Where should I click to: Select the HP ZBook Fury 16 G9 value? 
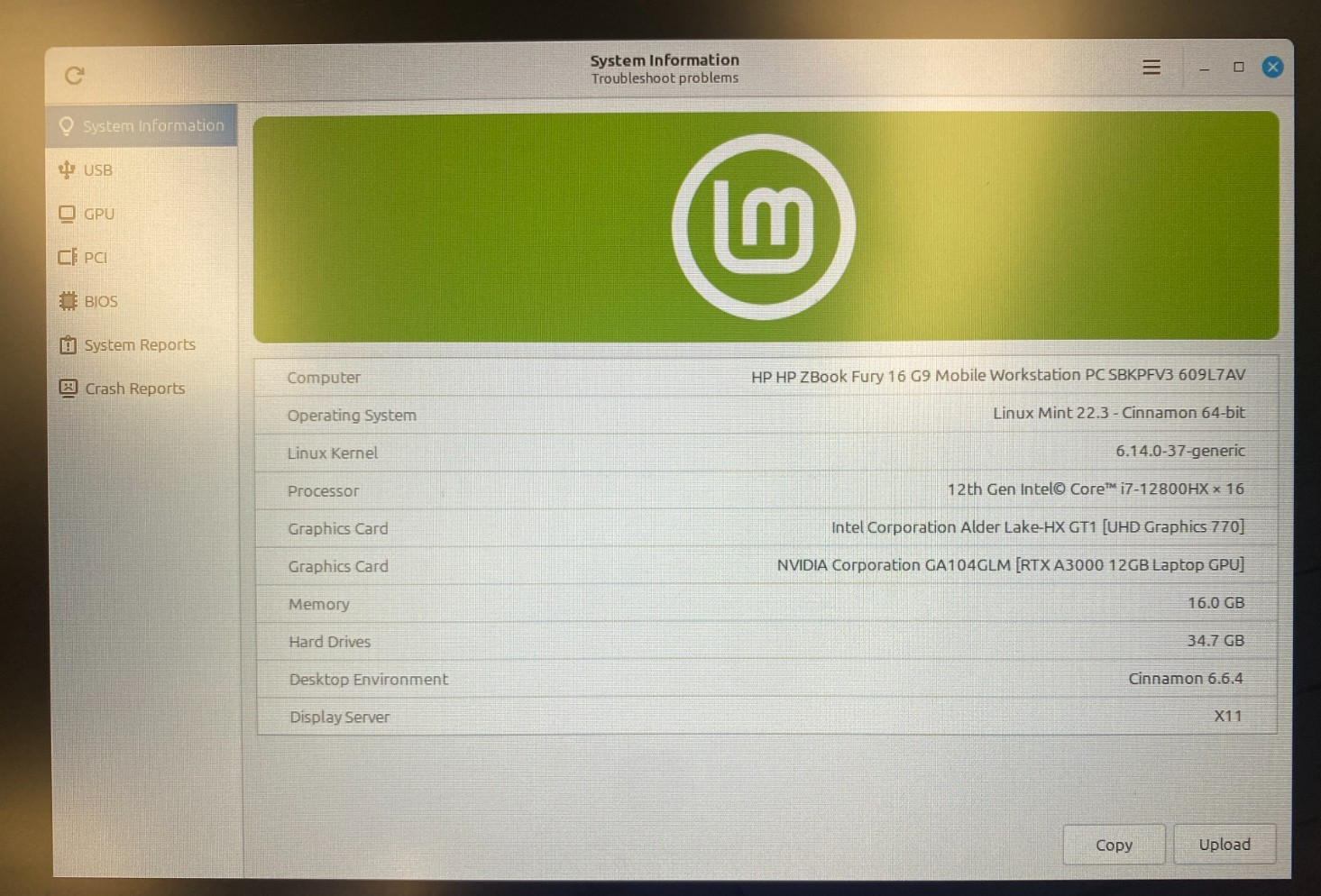(x=998, y=375)
